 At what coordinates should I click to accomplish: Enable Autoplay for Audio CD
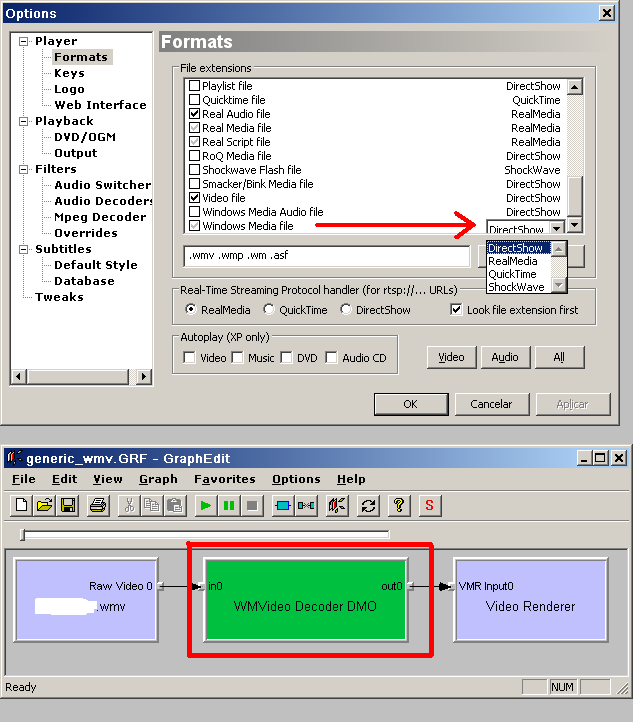tap(331, 357)
